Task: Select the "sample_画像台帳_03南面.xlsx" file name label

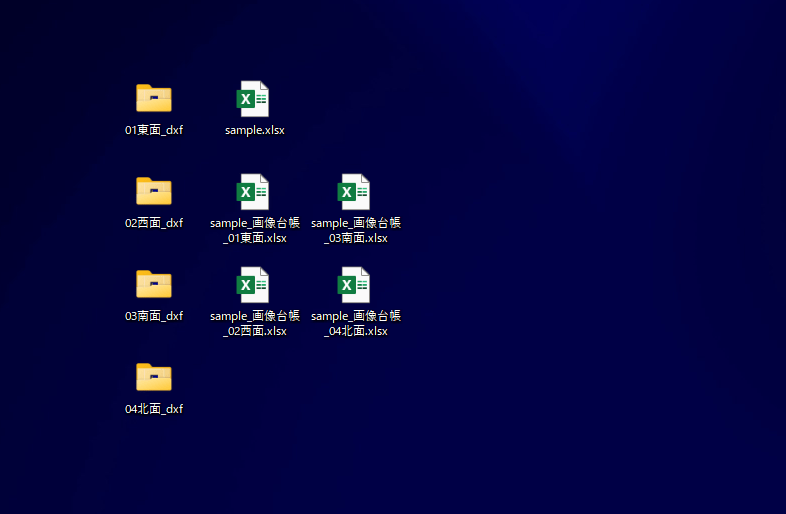Action: (x=356, y=230)
